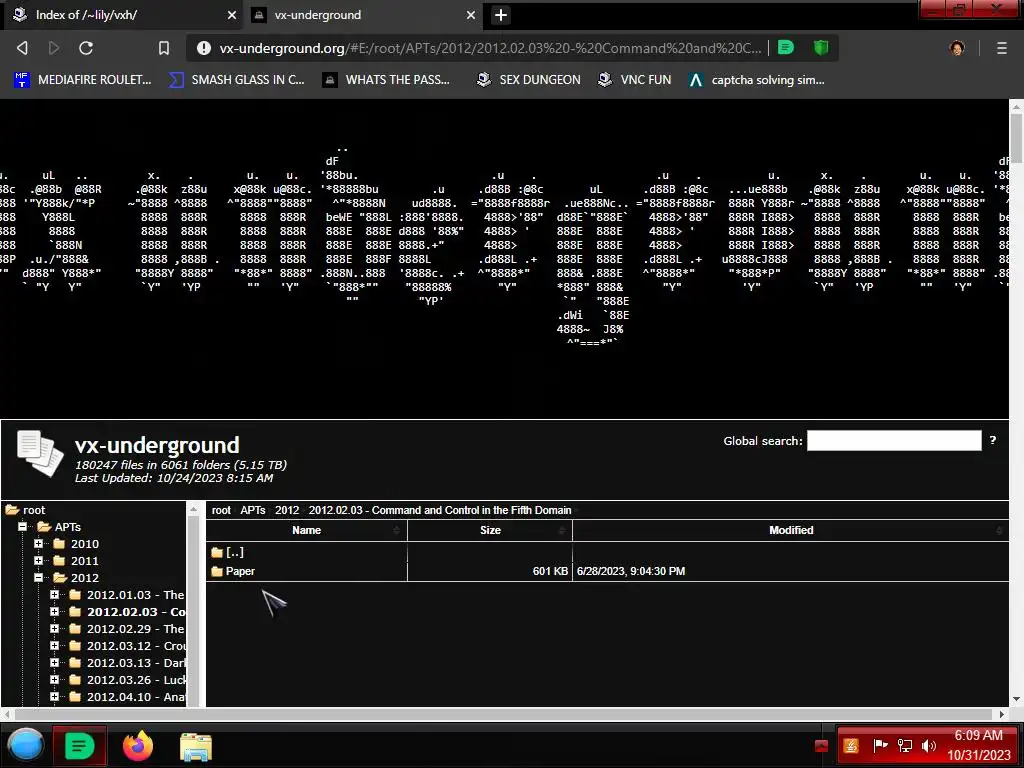Expand the 2012.02.03 tree node

point(54,611)
